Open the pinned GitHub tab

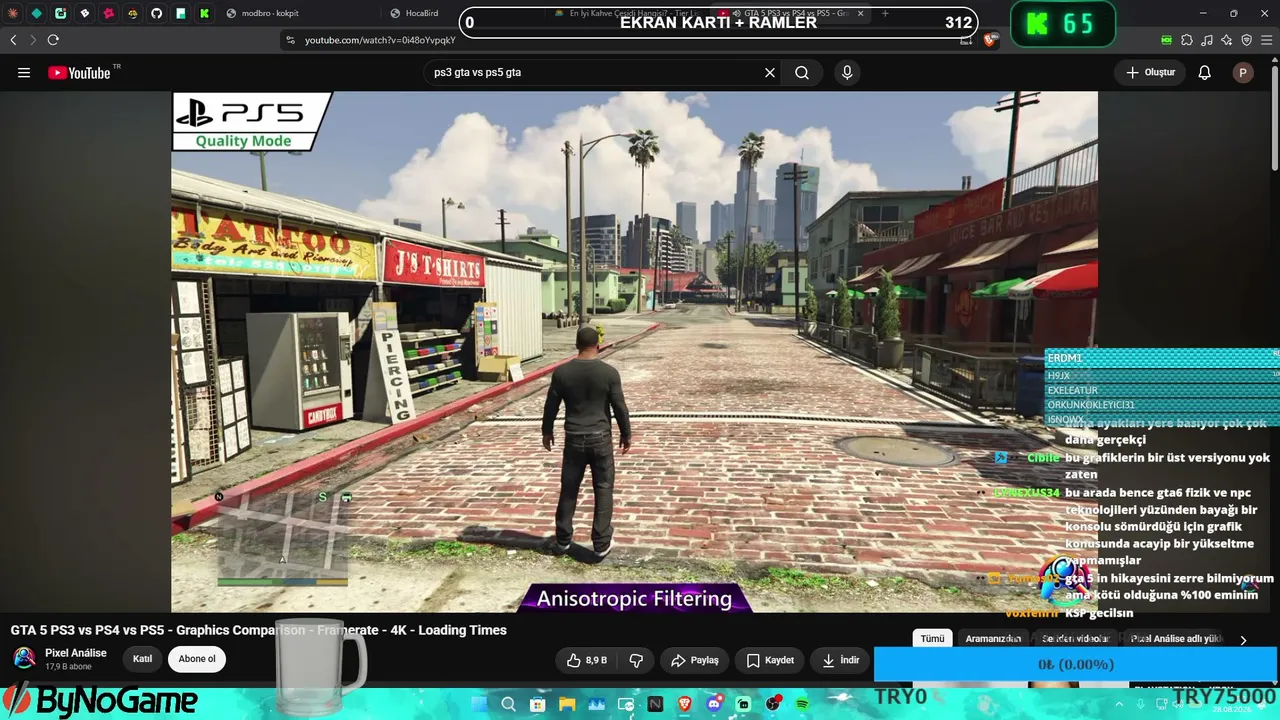[x=156, y=13]
